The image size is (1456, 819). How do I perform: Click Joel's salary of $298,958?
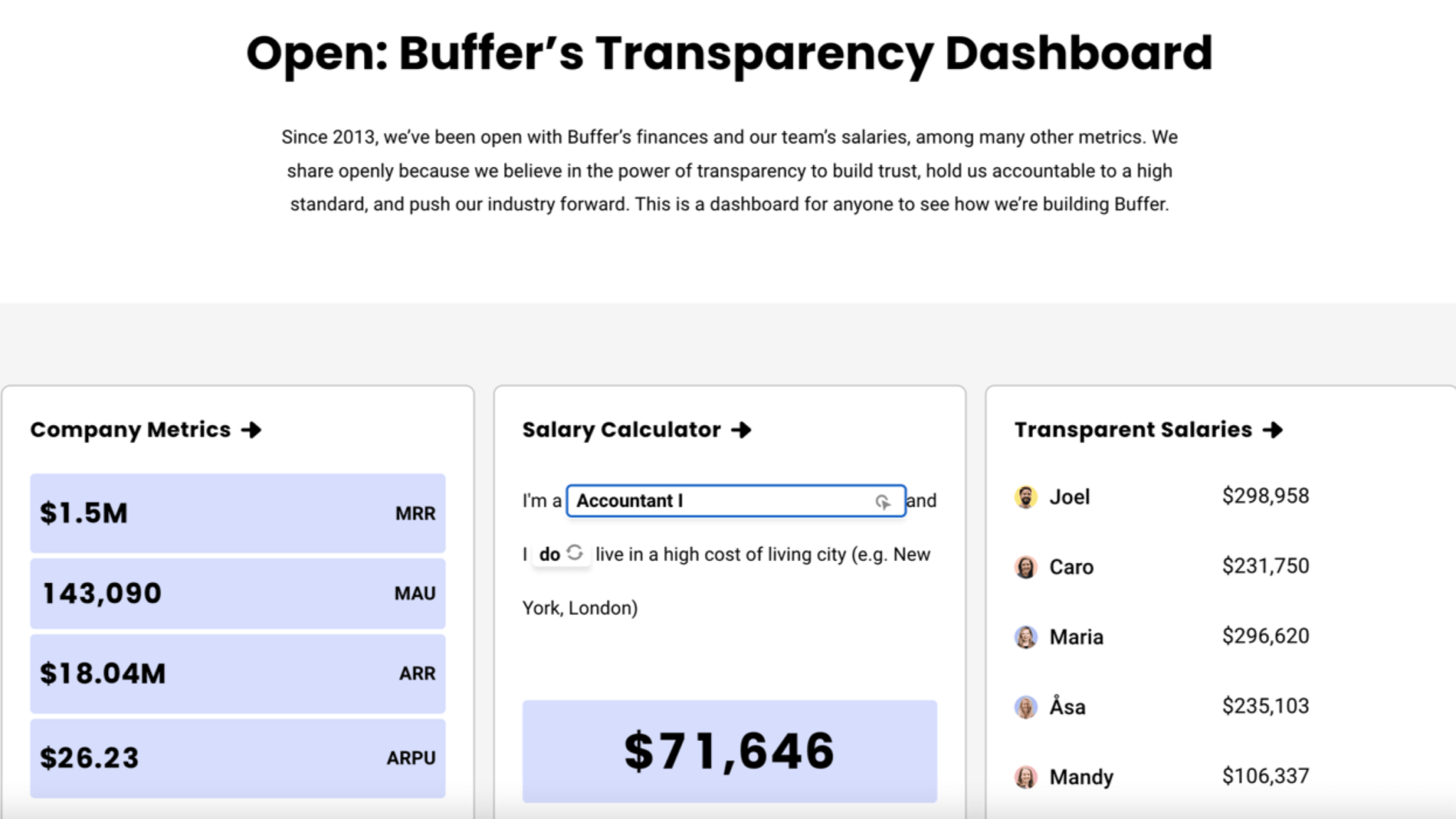pos(1265,496)
